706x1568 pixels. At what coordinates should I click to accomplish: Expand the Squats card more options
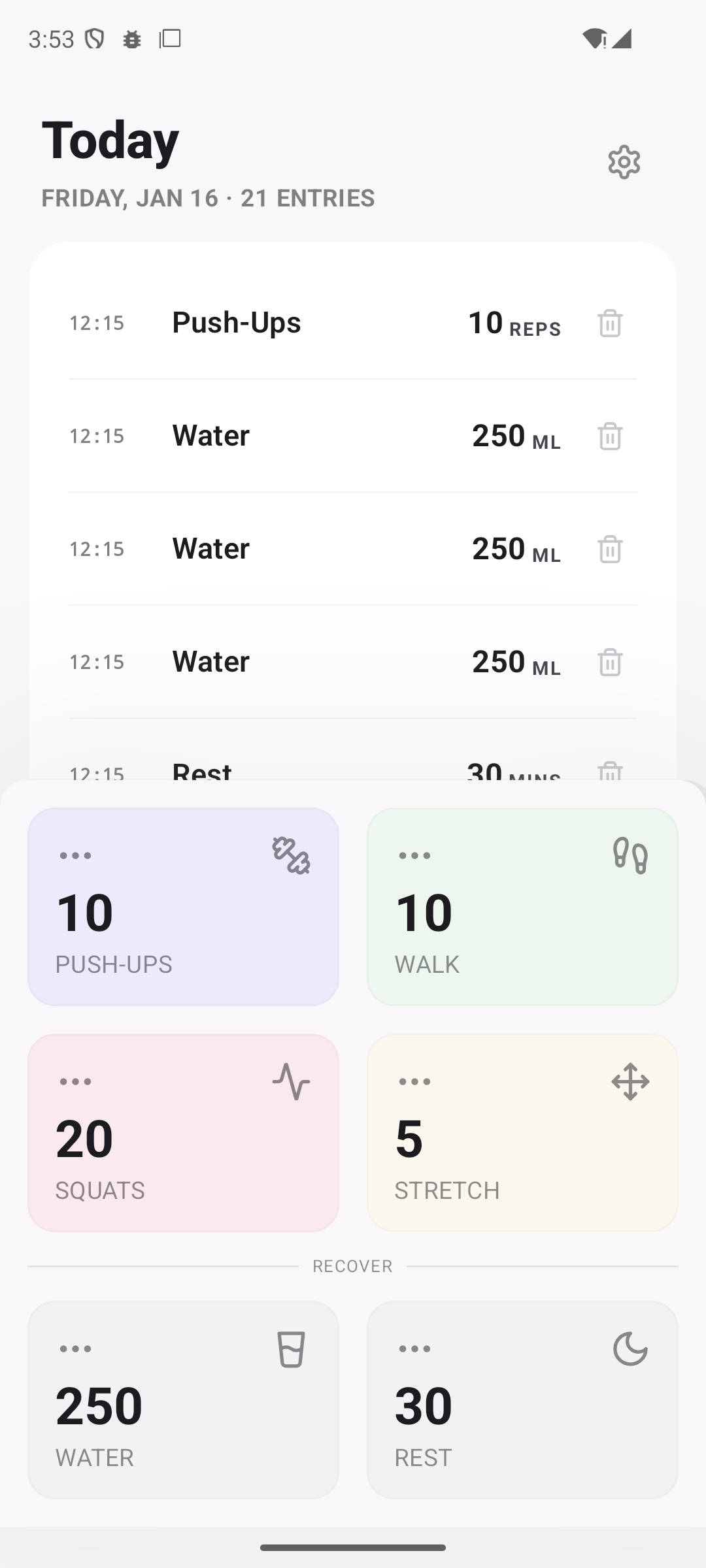[x=75, y=1081]
